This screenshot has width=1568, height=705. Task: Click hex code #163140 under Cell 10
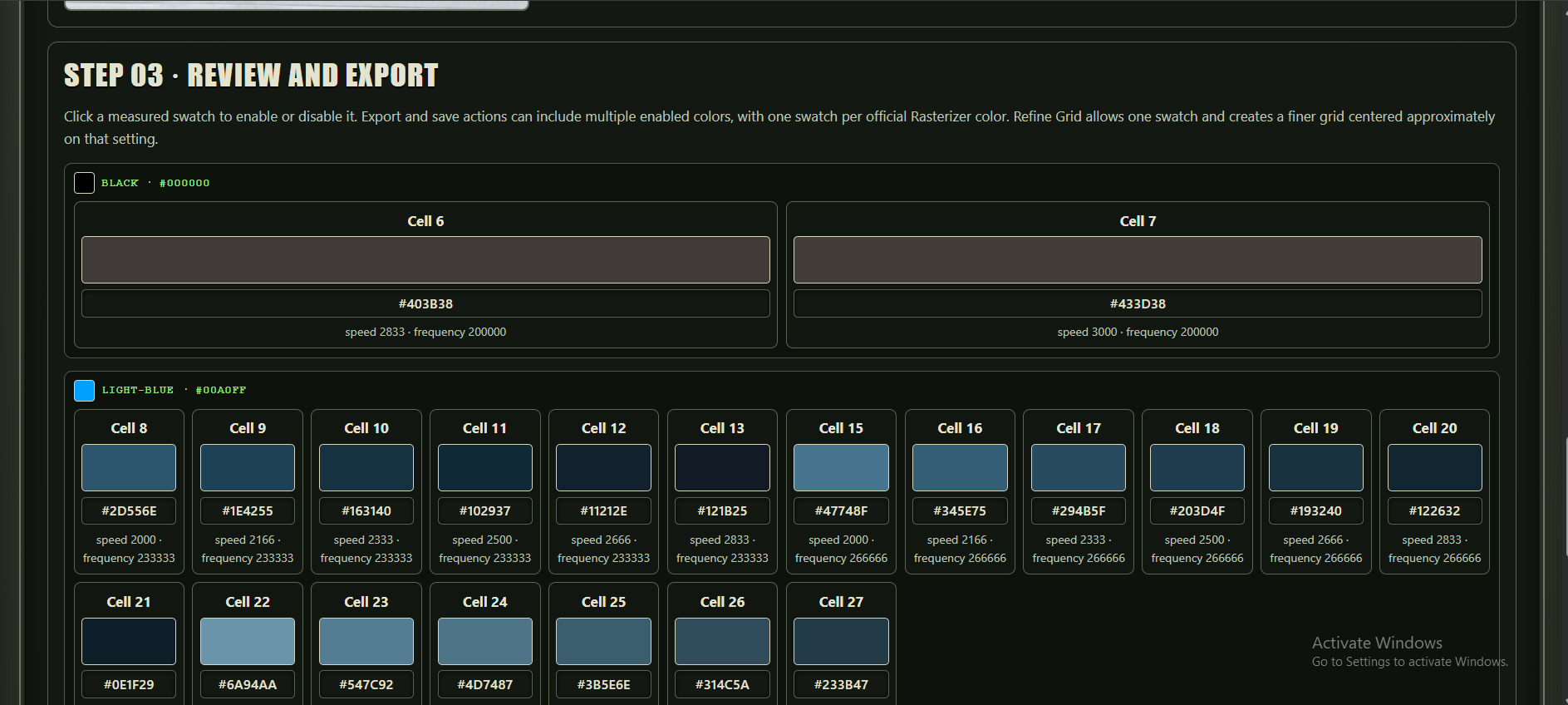[366, 510]
